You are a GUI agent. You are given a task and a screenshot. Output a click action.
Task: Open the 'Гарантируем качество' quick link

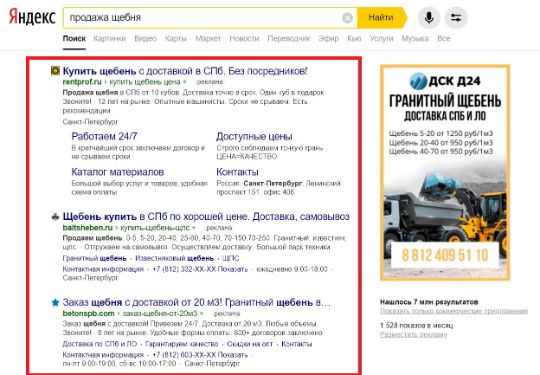click(182, 344)
